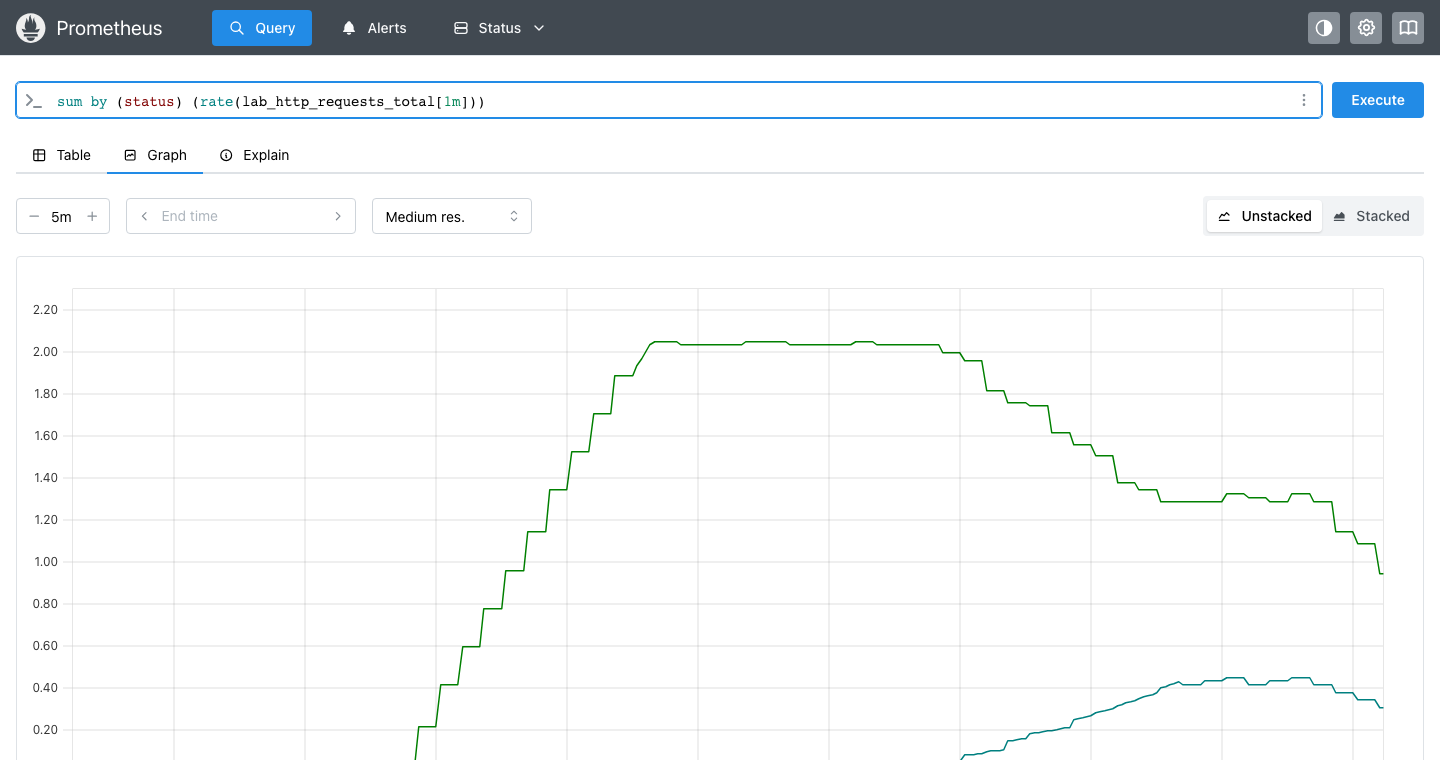Image resolution: width=1440 pixels, height=760 pixels.
Task: Click into the PromQL expression field
Action: point(669,101)
